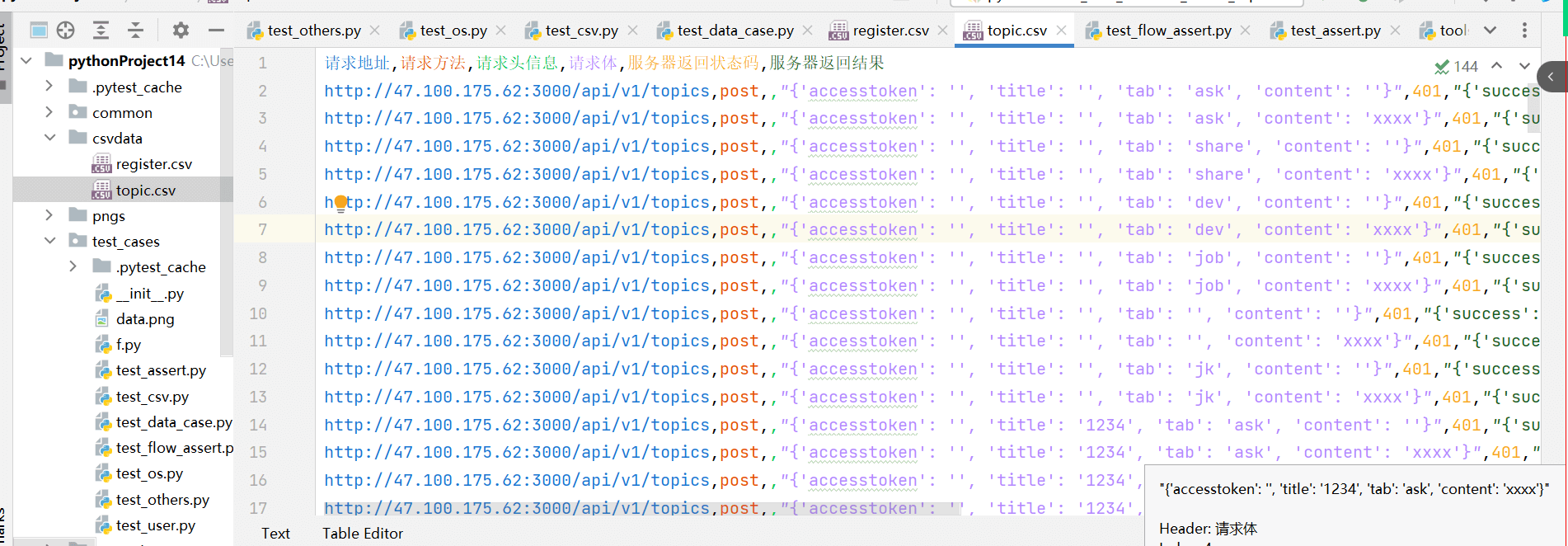Open the editor tabs more options menu
This screenshot has width=1568, height=546.
1524,31
